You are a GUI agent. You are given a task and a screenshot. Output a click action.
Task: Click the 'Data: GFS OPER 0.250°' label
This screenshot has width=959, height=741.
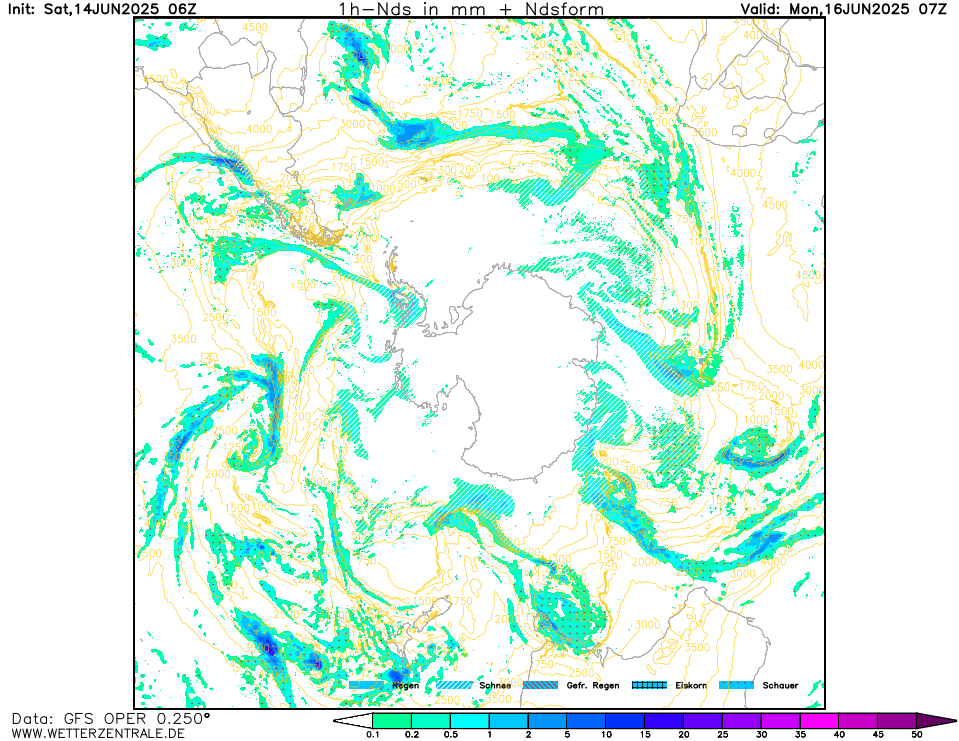coord(111,718)
